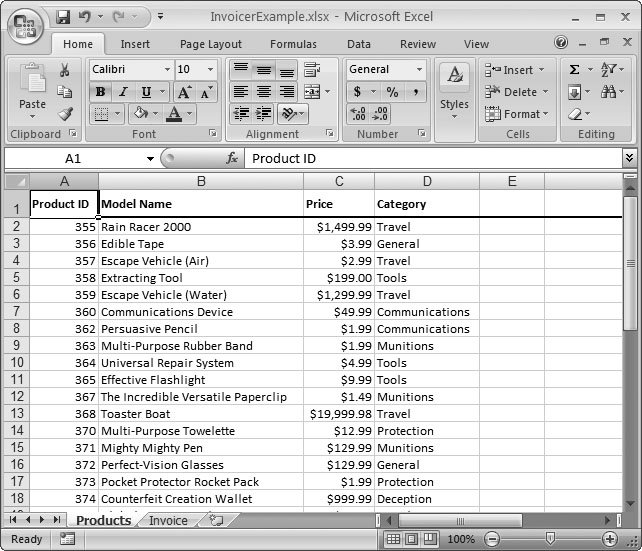642x551 pixels.
Task: Toggle Bold formatting
Action: [x=100, y=92]
